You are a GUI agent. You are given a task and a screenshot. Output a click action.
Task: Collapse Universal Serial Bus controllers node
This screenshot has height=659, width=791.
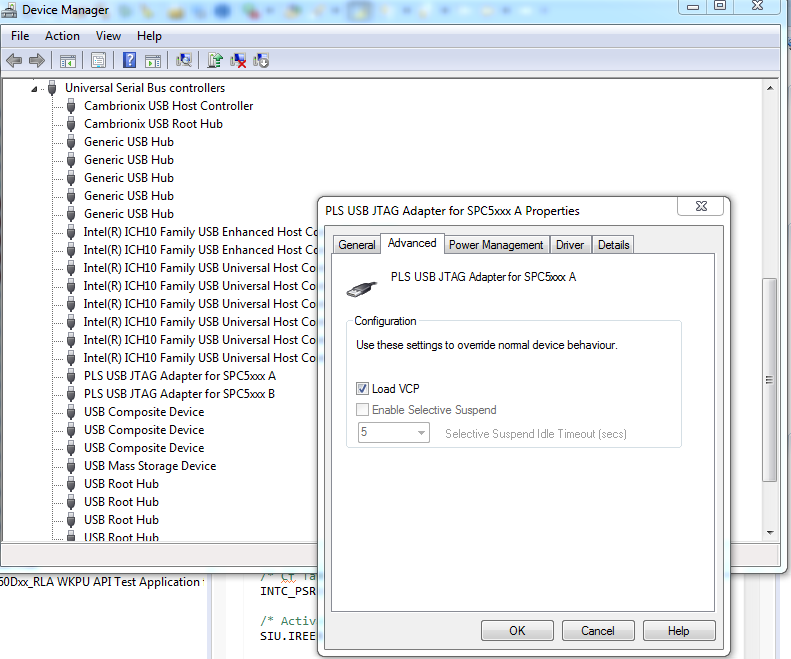coord(34,89)
